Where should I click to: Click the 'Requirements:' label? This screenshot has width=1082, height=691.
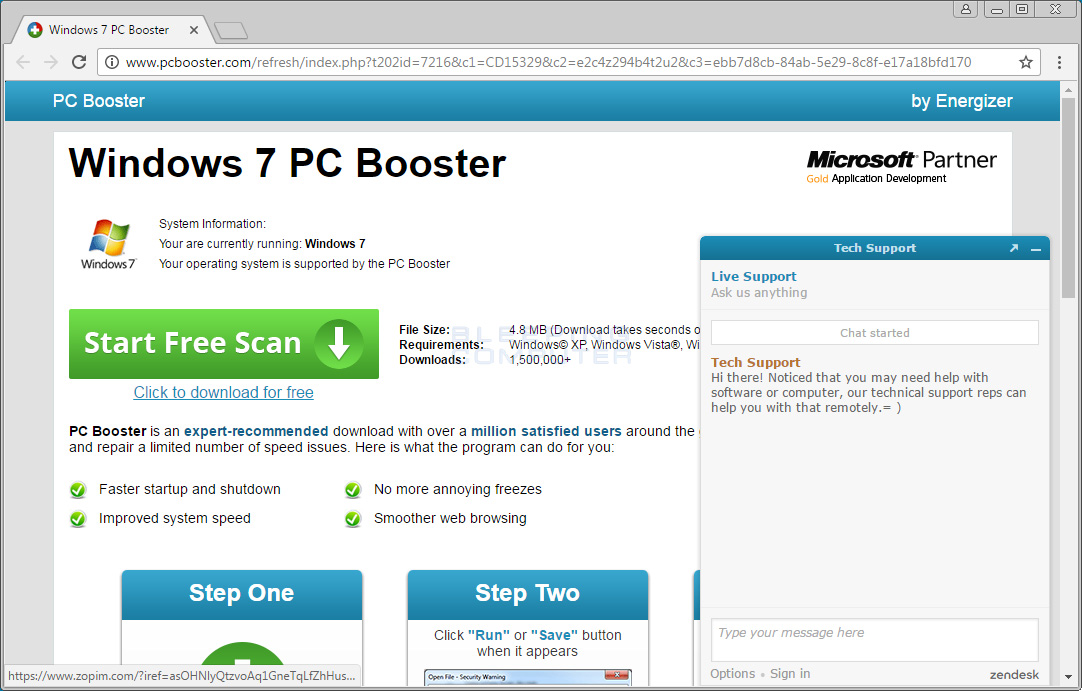[442, 344]
